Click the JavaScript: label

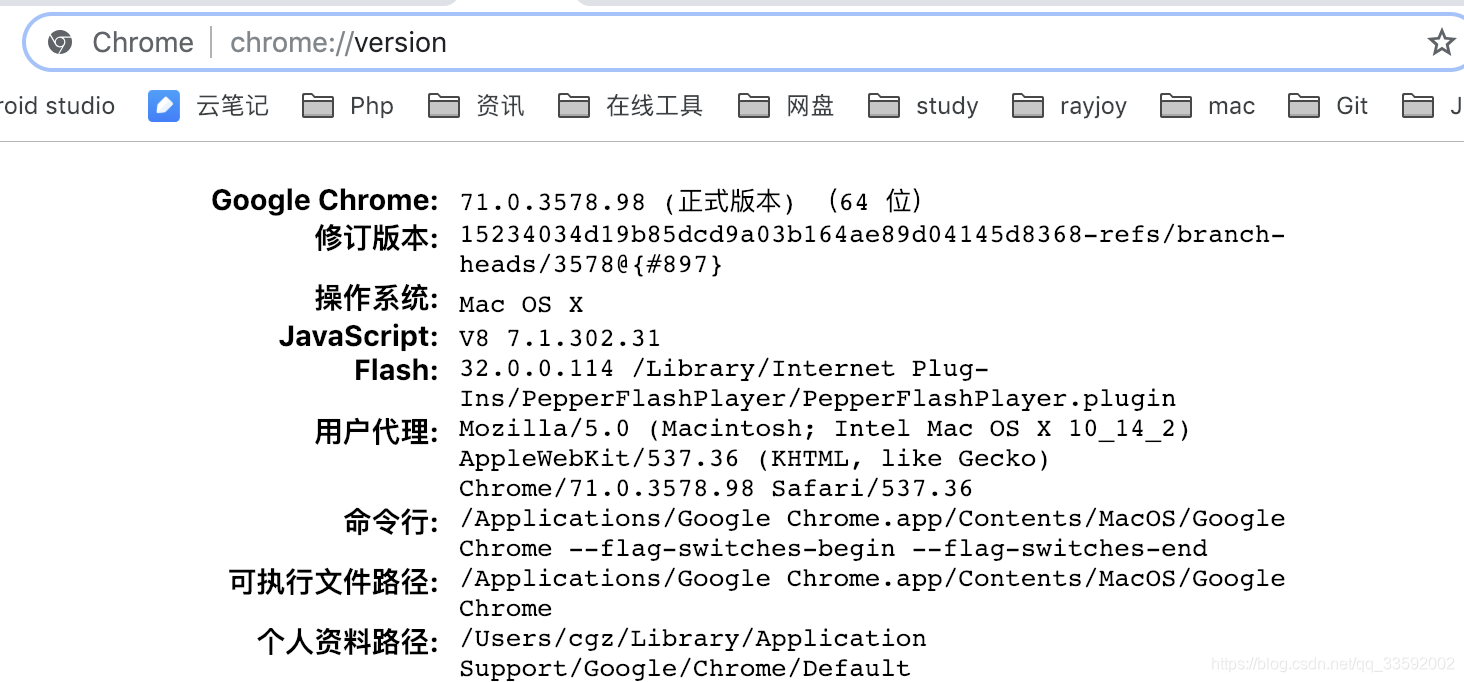pos(359,336)
